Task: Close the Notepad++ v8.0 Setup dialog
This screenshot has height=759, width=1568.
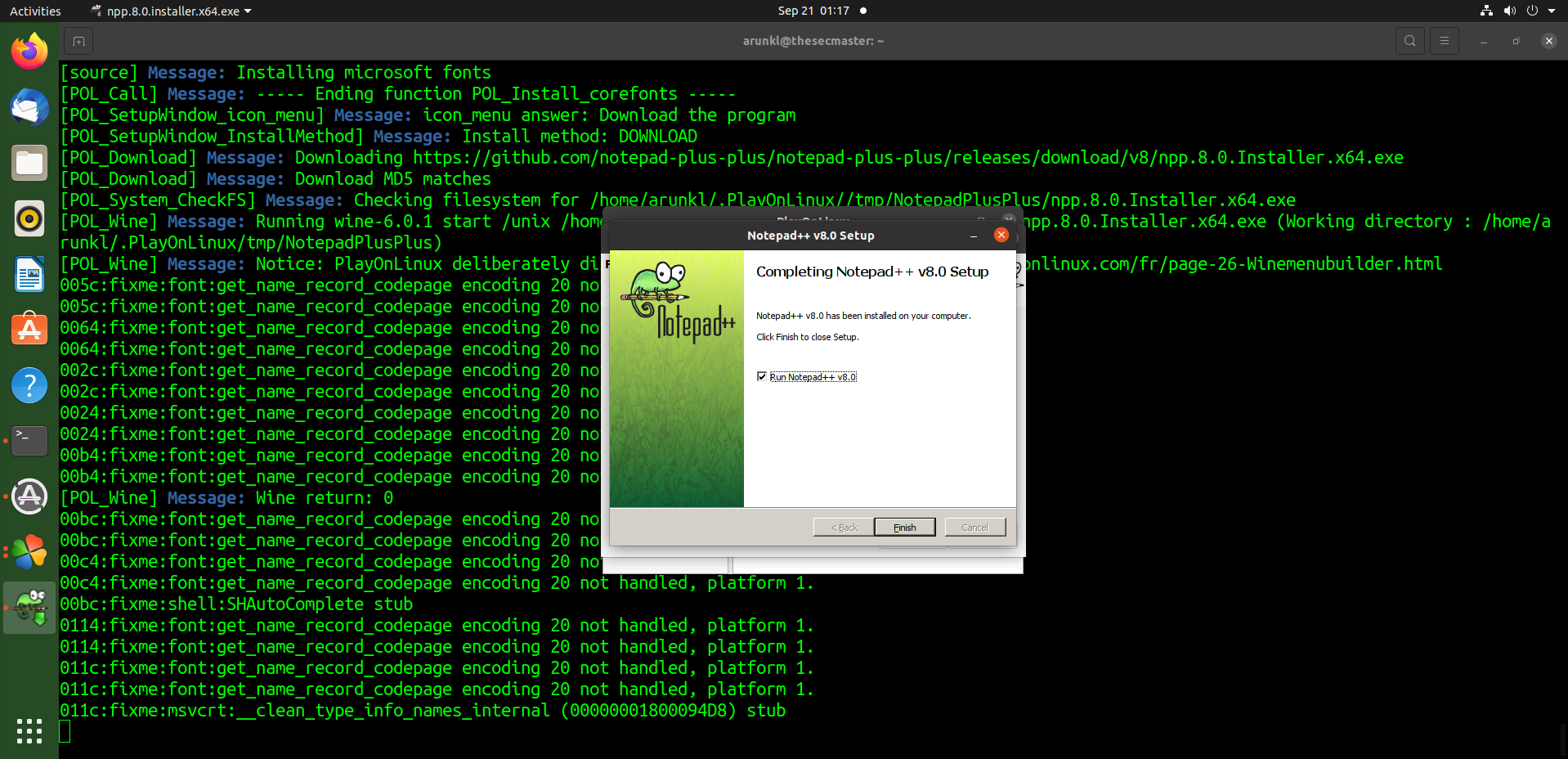Action: click(1001, 236)
